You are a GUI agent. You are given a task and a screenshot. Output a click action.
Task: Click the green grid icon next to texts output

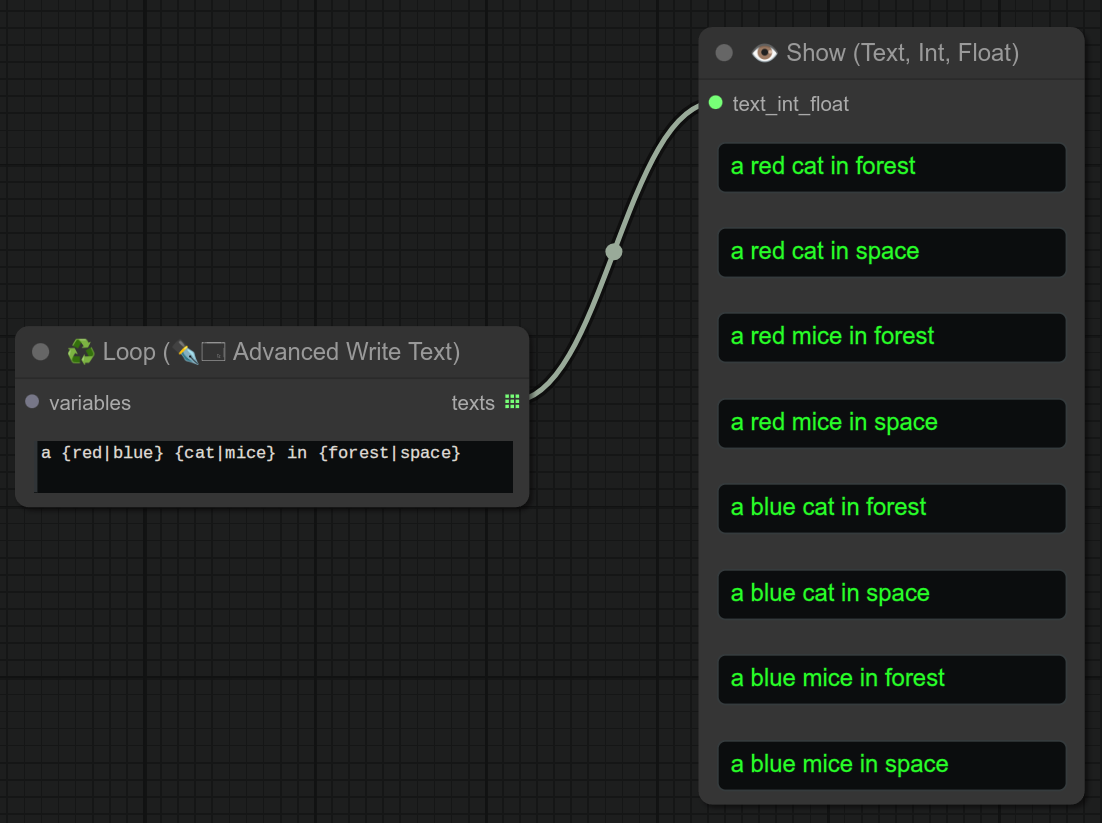click(x=512, y=402)
